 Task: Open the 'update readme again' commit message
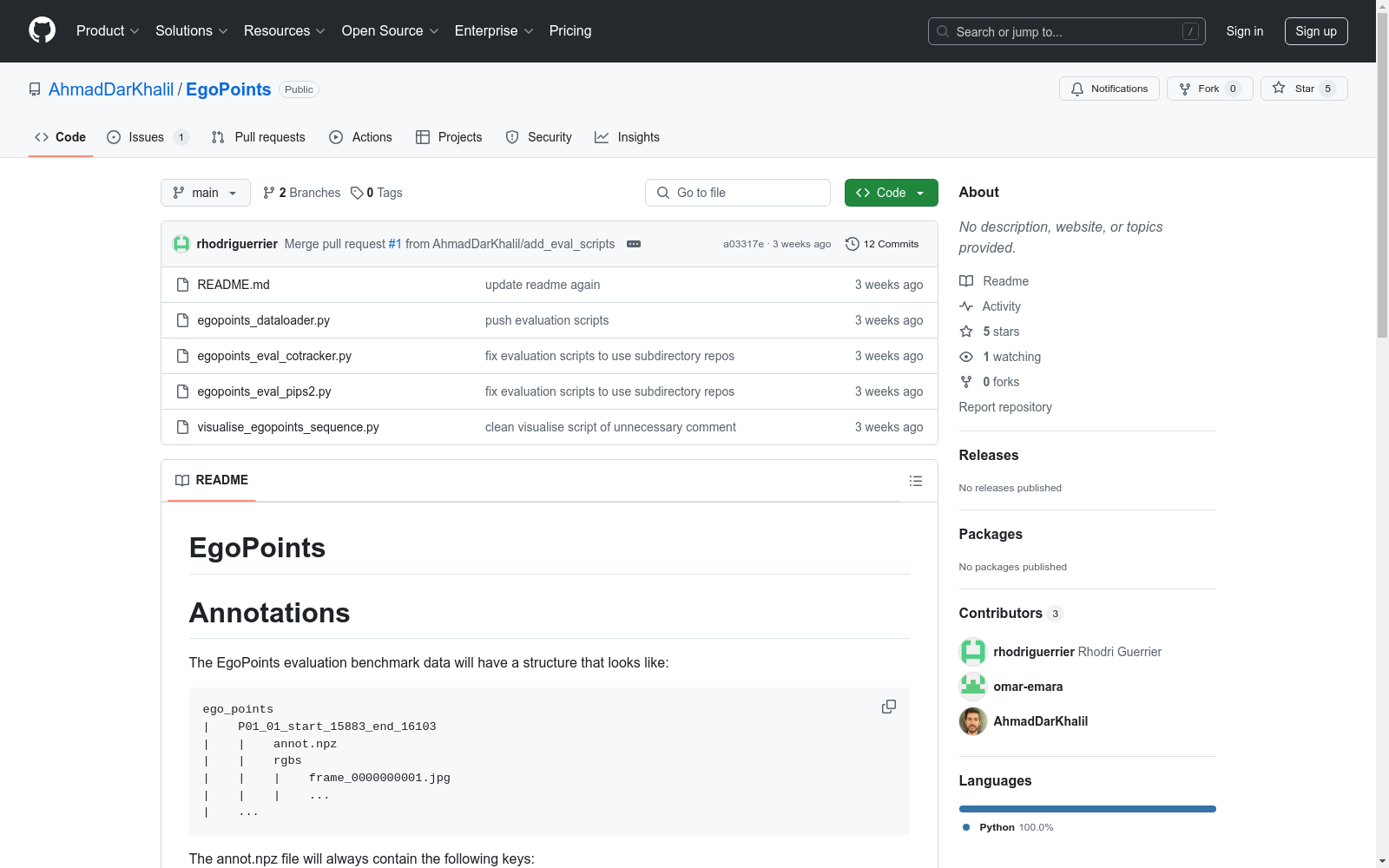pos(543,285)
